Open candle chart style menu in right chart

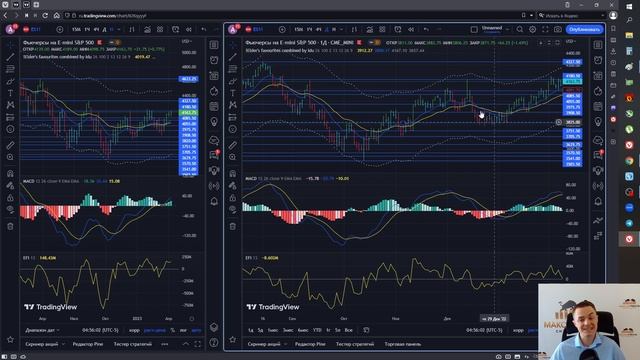coord(354,29)
